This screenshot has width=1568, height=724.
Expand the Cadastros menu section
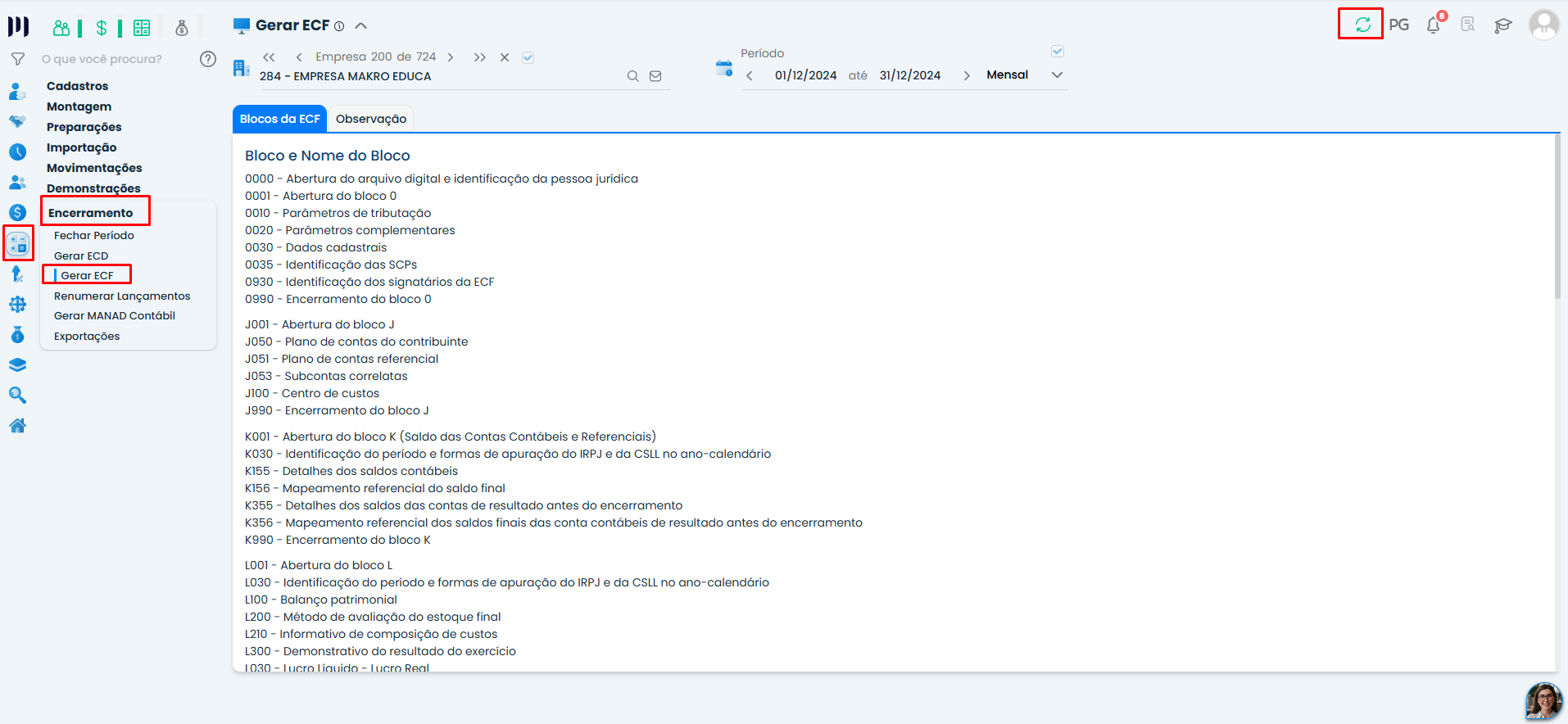(x=77, y=86)
